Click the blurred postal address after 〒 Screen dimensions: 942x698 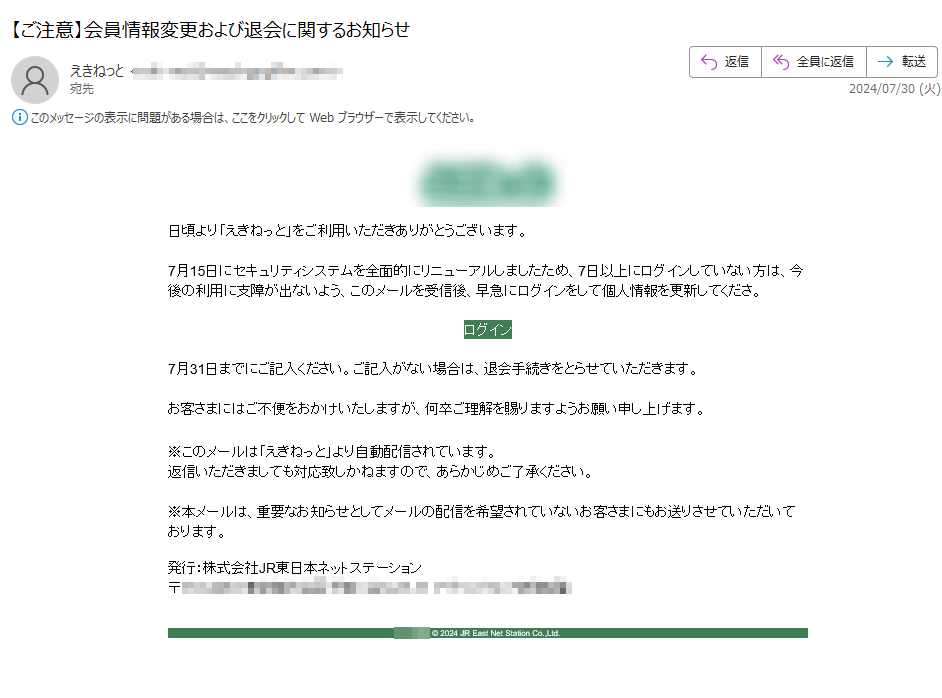click(376, 586)
